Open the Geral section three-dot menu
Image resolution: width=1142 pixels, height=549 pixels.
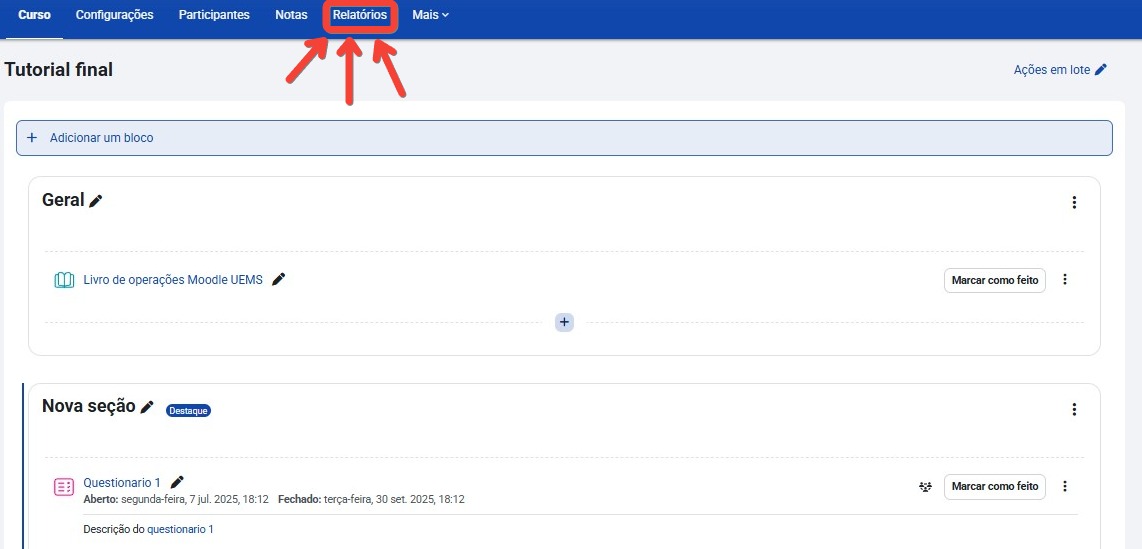1074,202
